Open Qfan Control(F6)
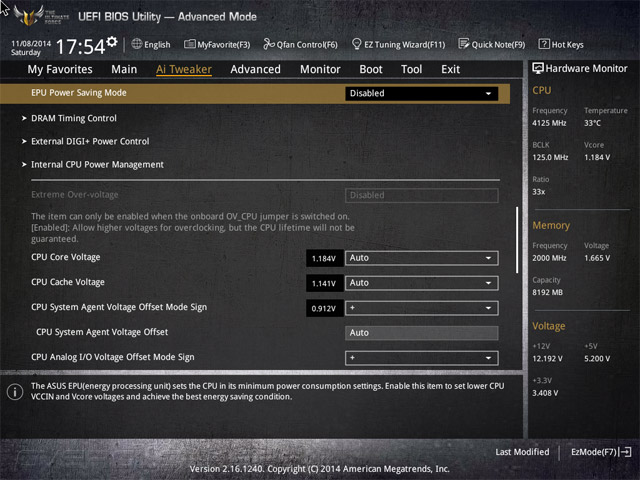Screen dimensions: 640x480 coord(300,44)
